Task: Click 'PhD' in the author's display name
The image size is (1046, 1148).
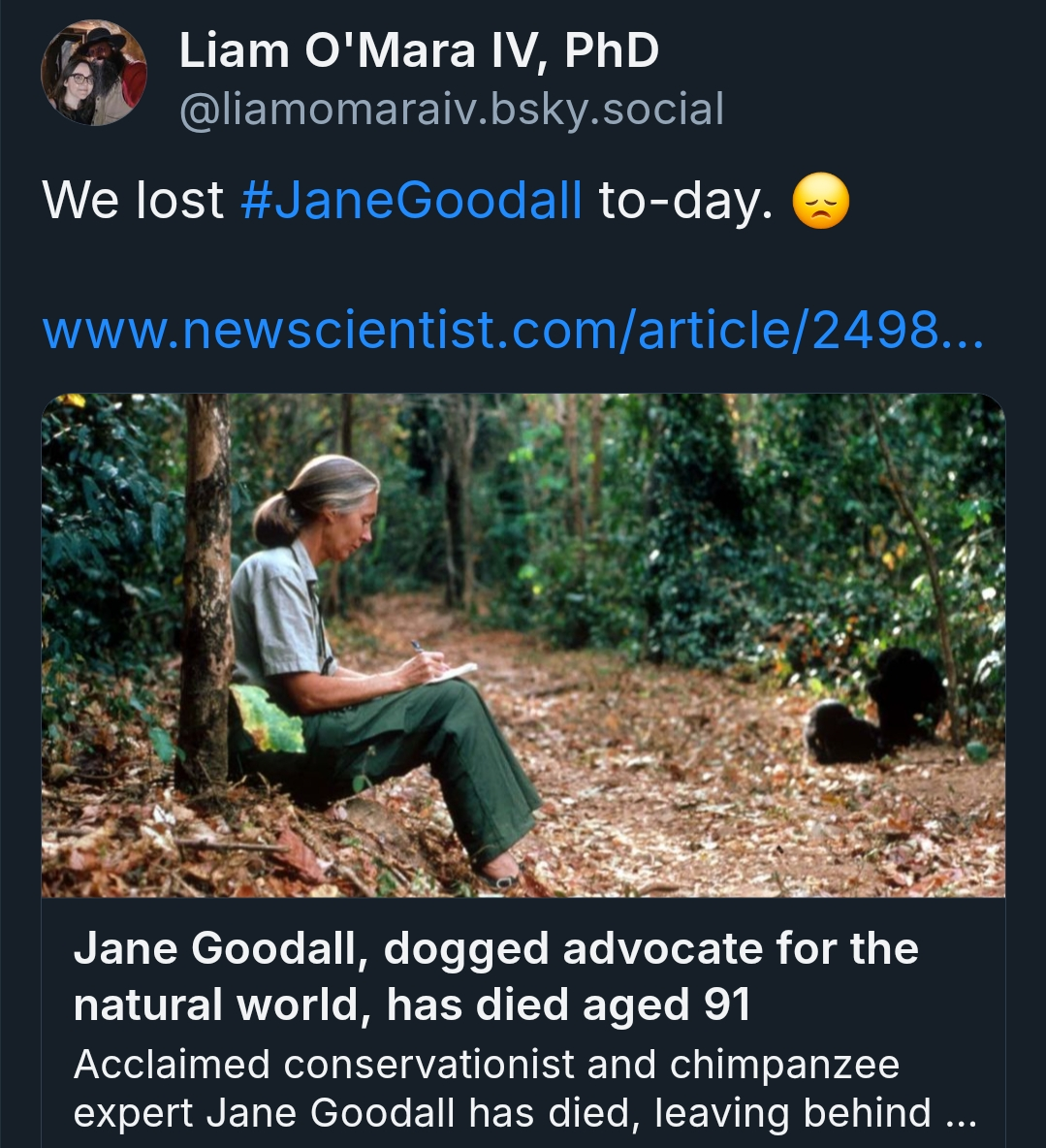Action: (x=611, y=50)
